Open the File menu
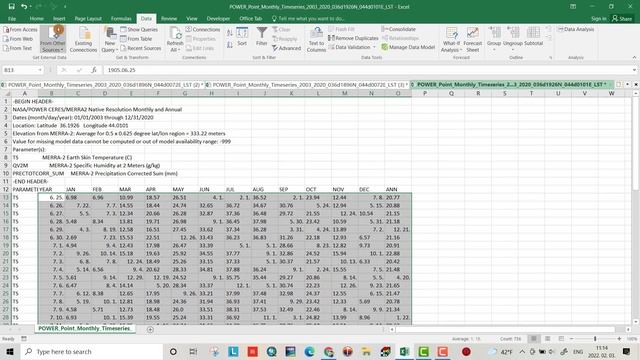640x360 pixels. (12, 18)
